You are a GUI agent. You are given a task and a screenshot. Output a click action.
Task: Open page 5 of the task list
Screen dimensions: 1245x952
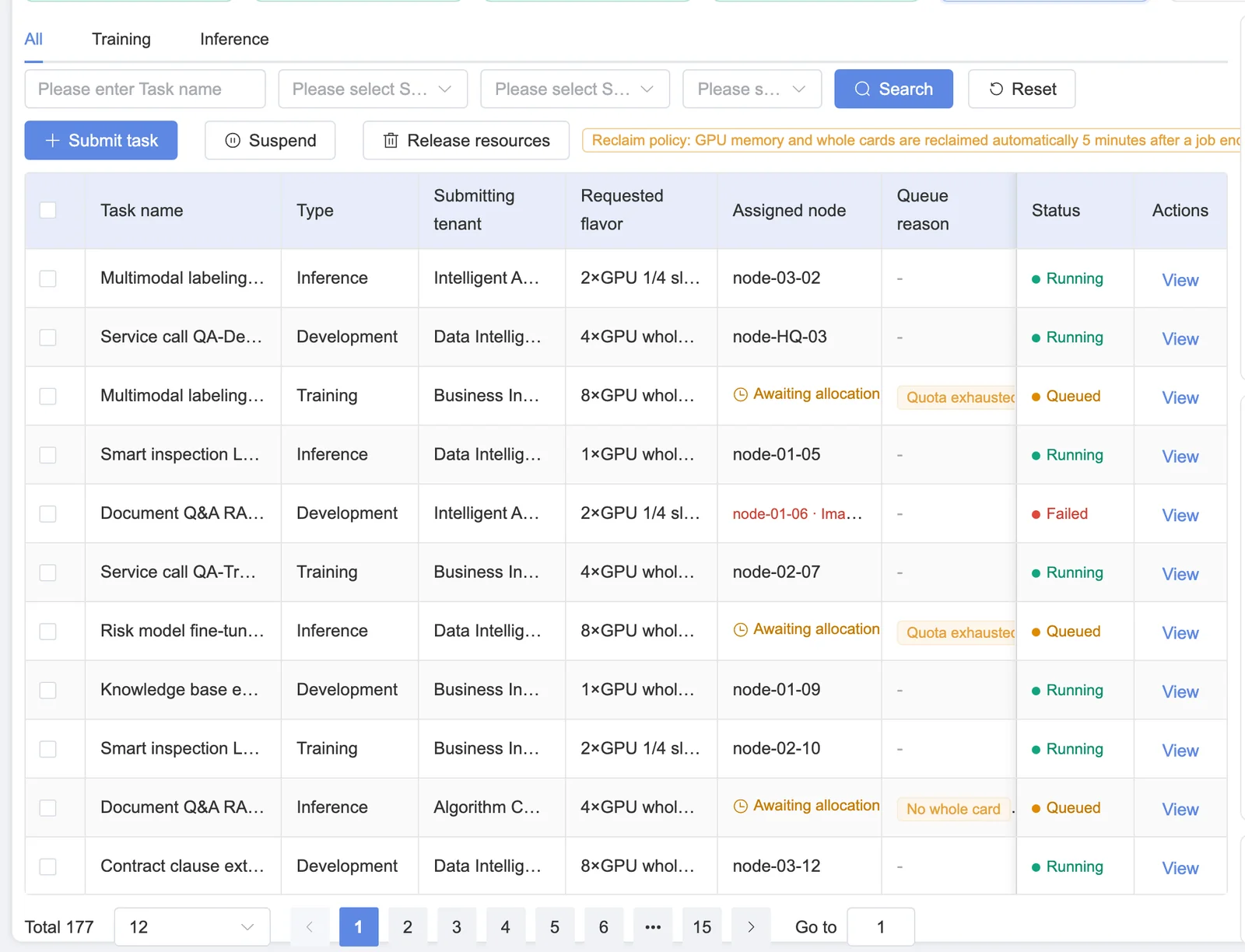click(x=555, y=927)
